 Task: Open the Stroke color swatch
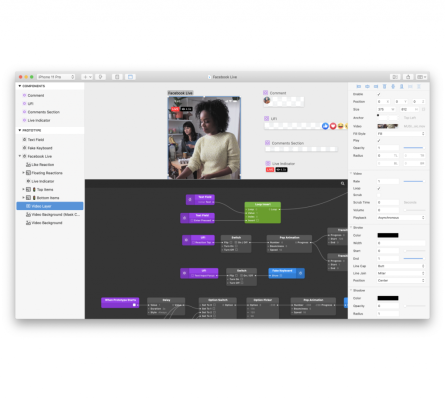pos(388,235)
